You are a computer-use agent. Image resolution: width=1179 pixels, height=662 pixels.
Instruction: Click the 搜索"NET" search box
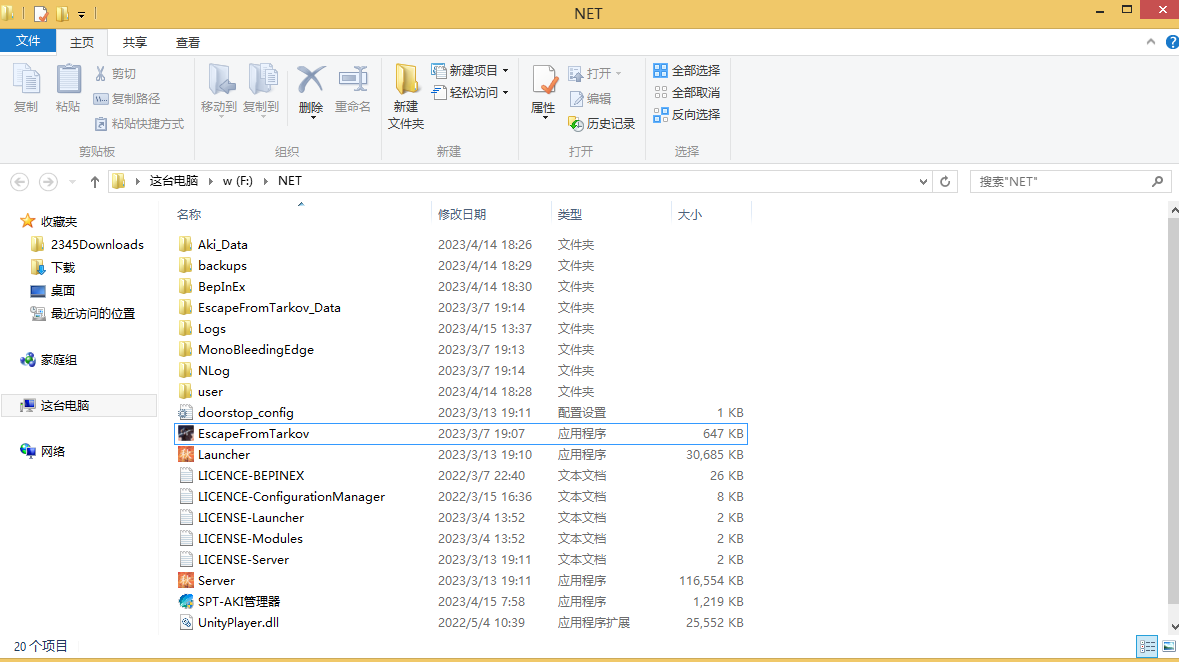click(x=1060, y=181)
